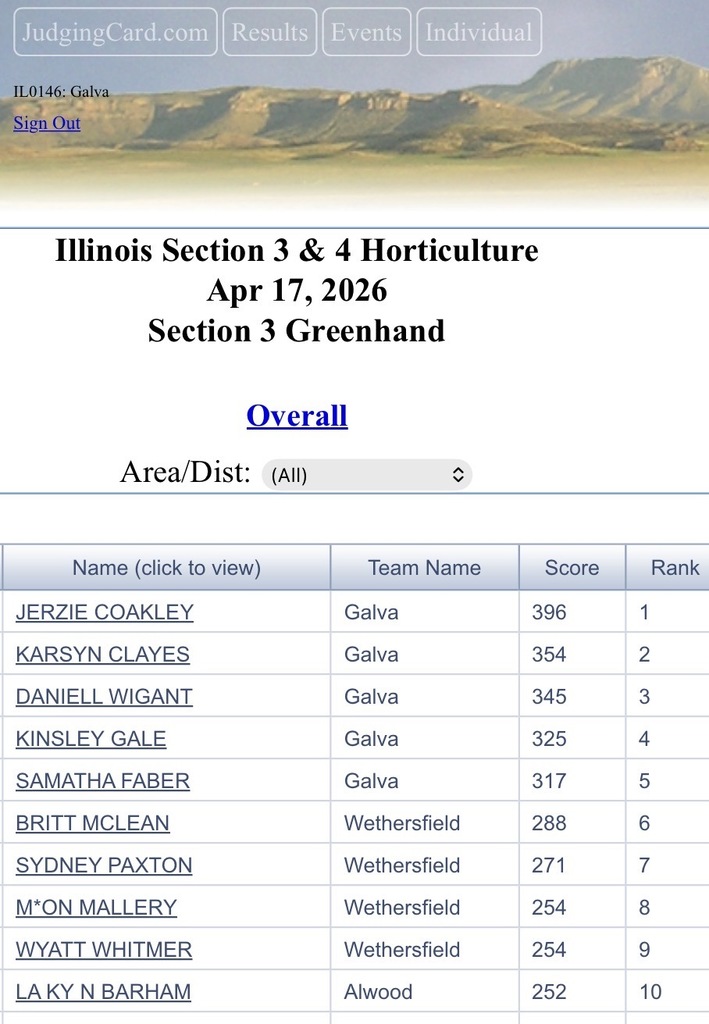Open the JudgingCard.com home button

point(113,32)
